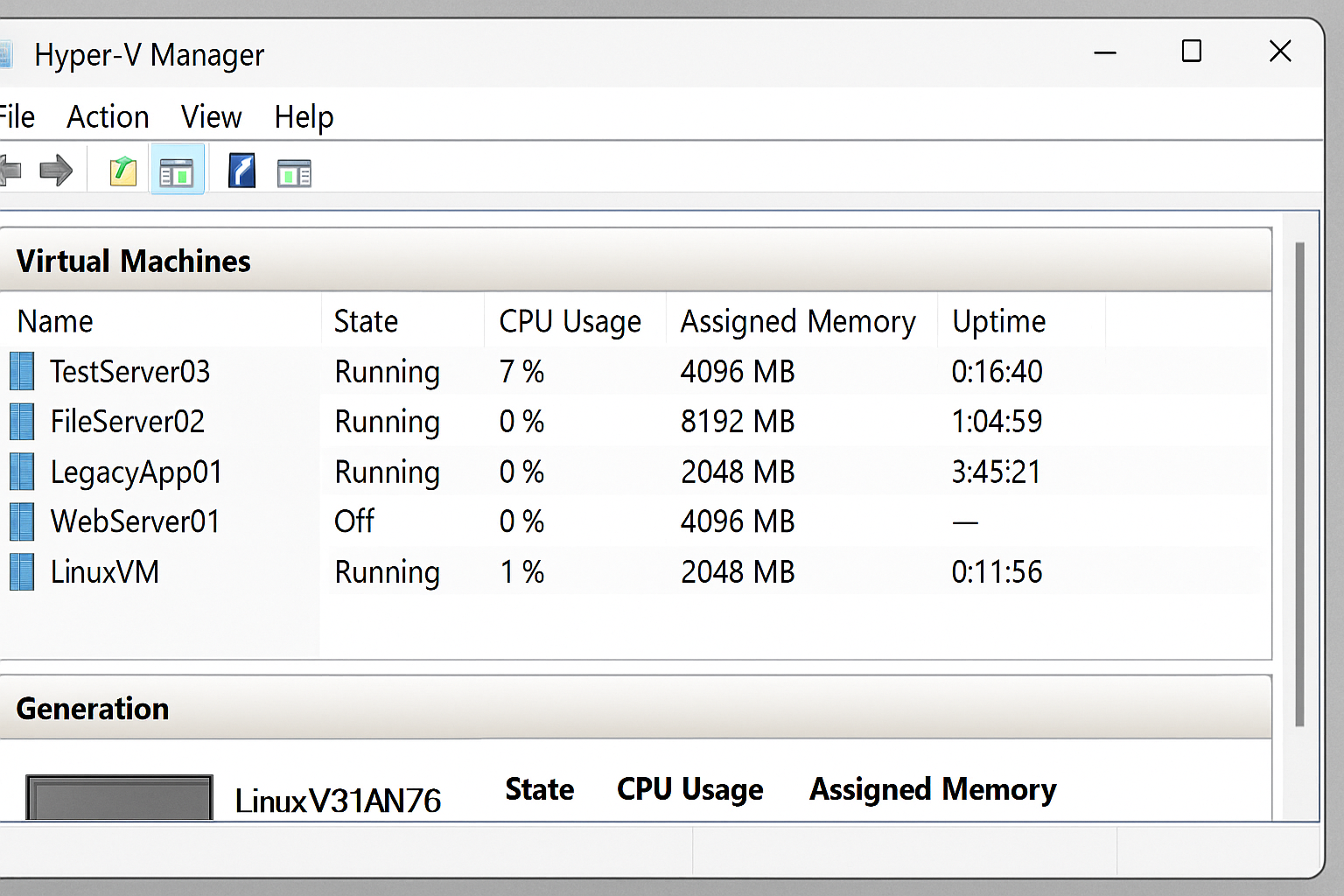Screen dimensions: 1344x896
Task: Click the green-arrow notepad toolbar icon
Action: [x=123, y=171]
